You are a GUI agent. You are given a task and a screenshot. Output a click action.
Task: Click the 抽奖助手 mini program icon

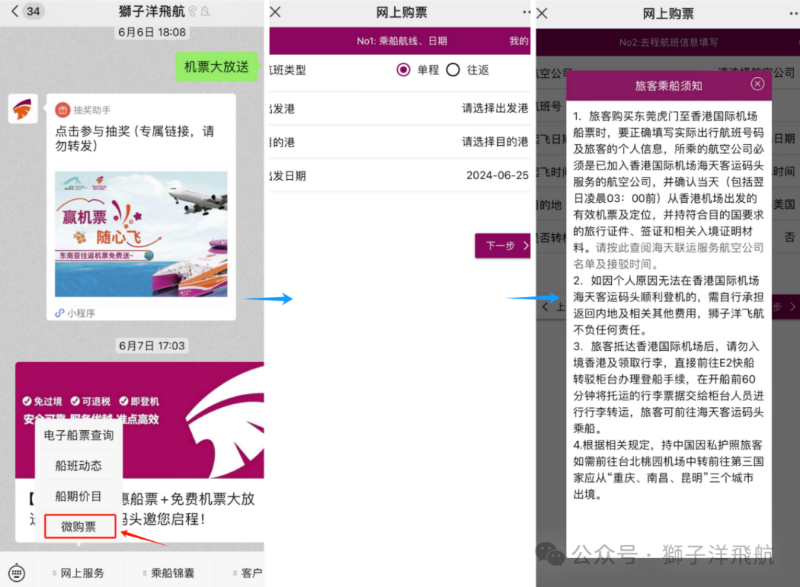(62, 109)
